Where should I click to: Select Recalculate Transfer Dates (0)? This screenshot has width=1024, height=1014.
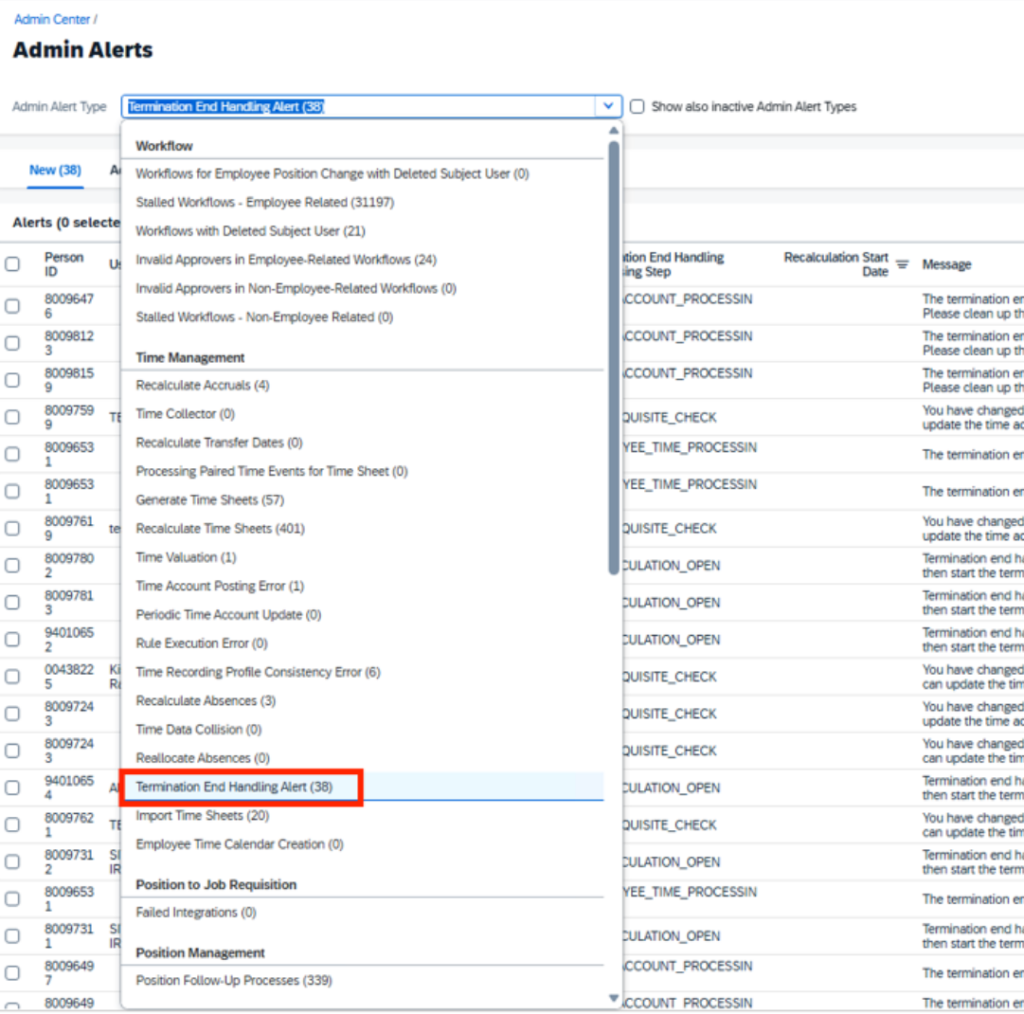pos(362,443)
